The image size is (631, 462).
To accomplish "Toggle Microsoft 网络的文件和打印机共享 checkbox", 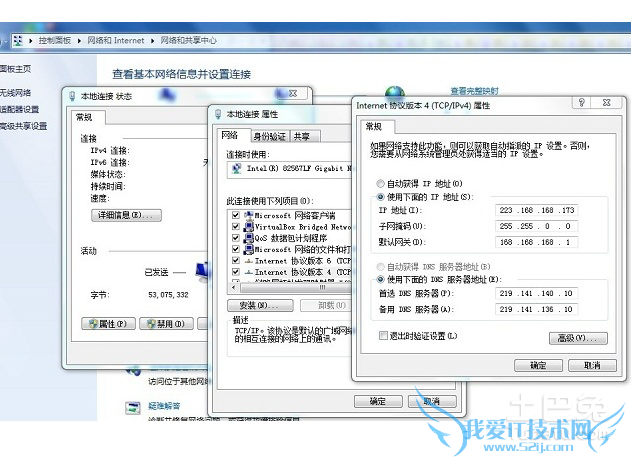I will (236, 249).
